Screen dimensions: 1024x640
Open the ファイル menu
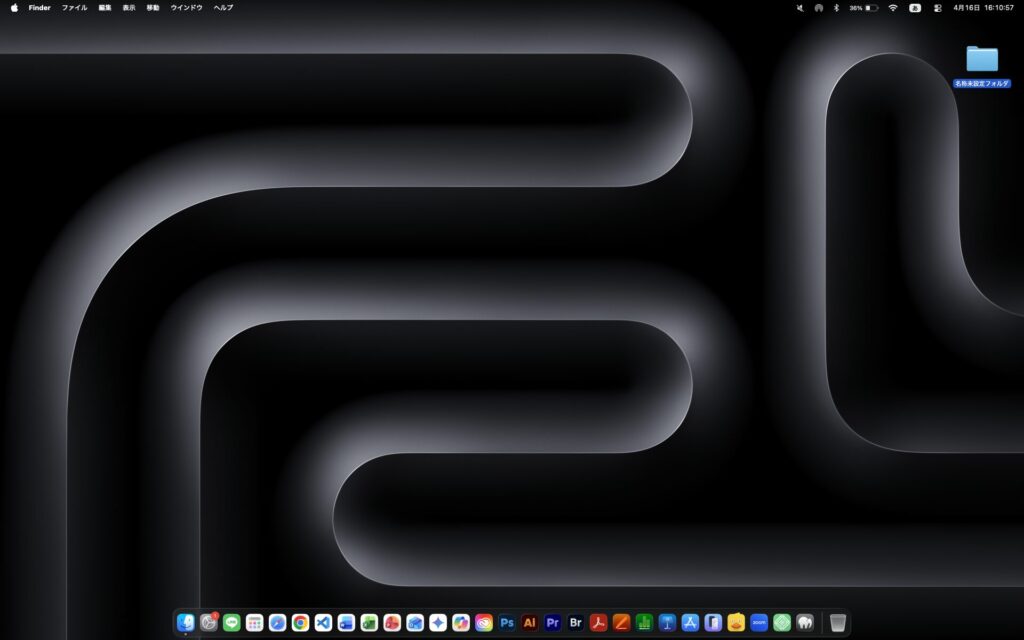pos(74,7)
